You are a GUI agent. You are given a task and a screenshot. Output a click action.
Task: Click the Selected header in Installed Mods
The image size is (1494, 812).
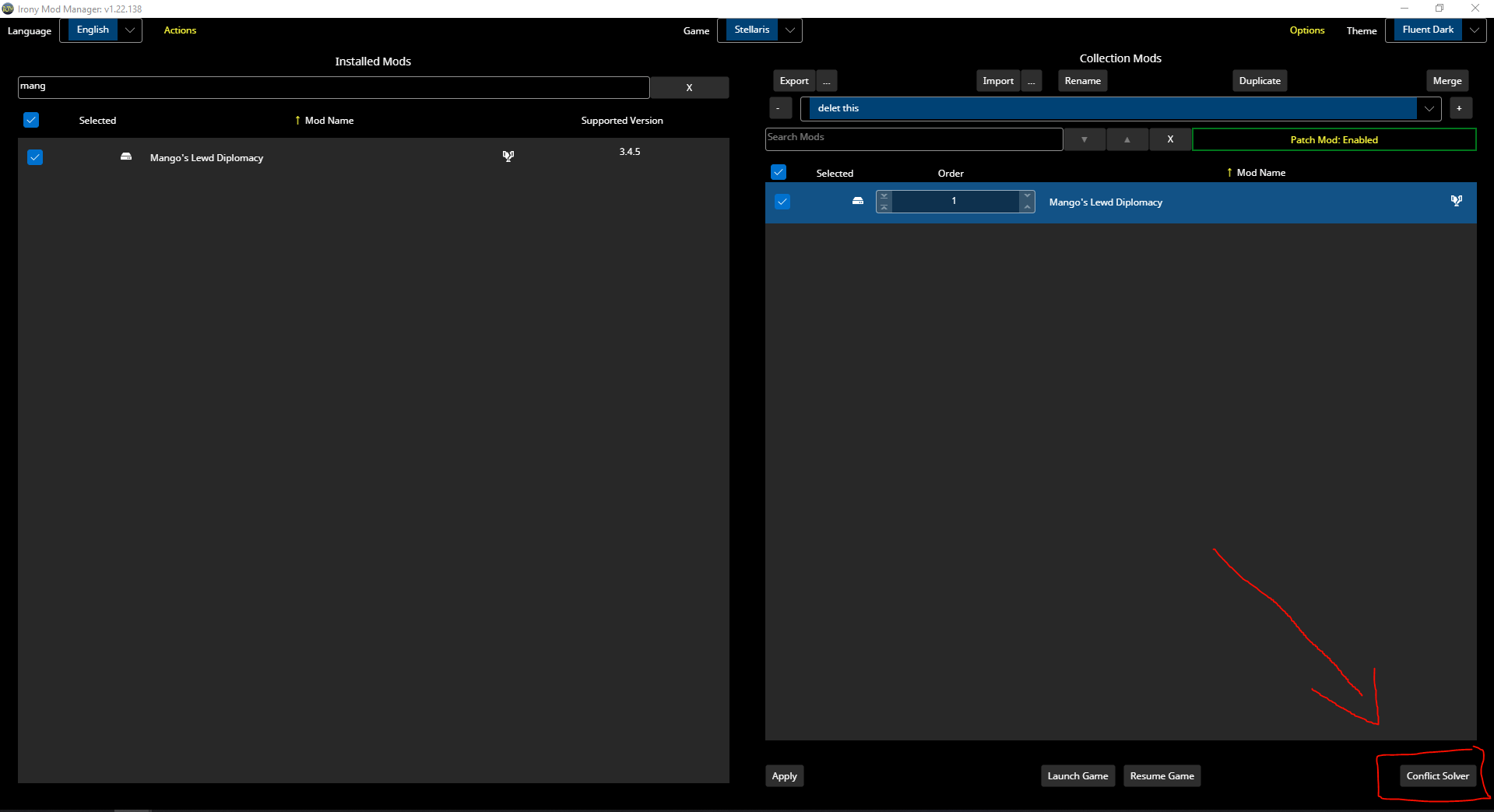point(97,121)
